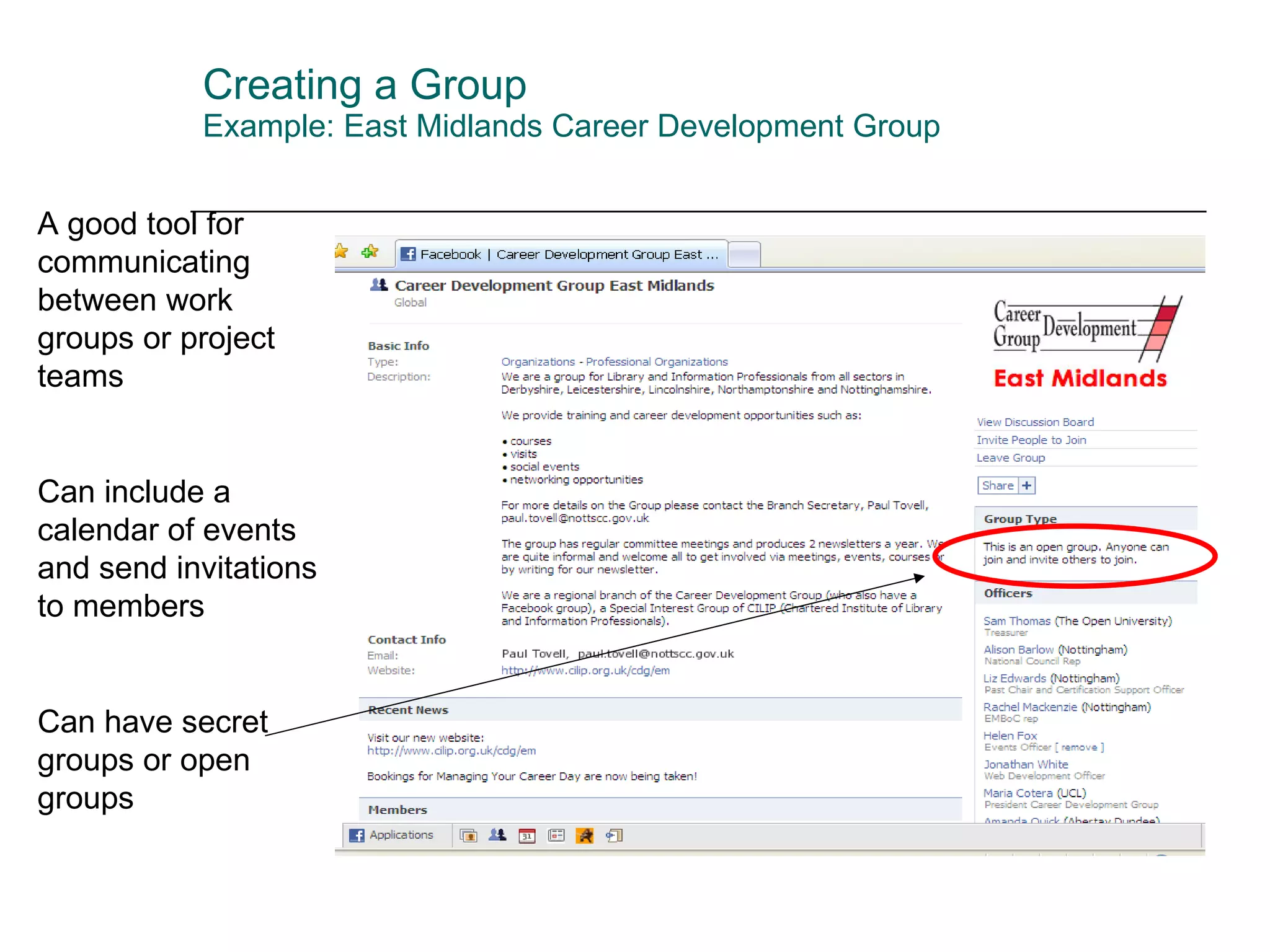The height and width of the screenshot is (952, 1270).
Task: Click the Basic Info heading
Action: [x=398, y=346]
